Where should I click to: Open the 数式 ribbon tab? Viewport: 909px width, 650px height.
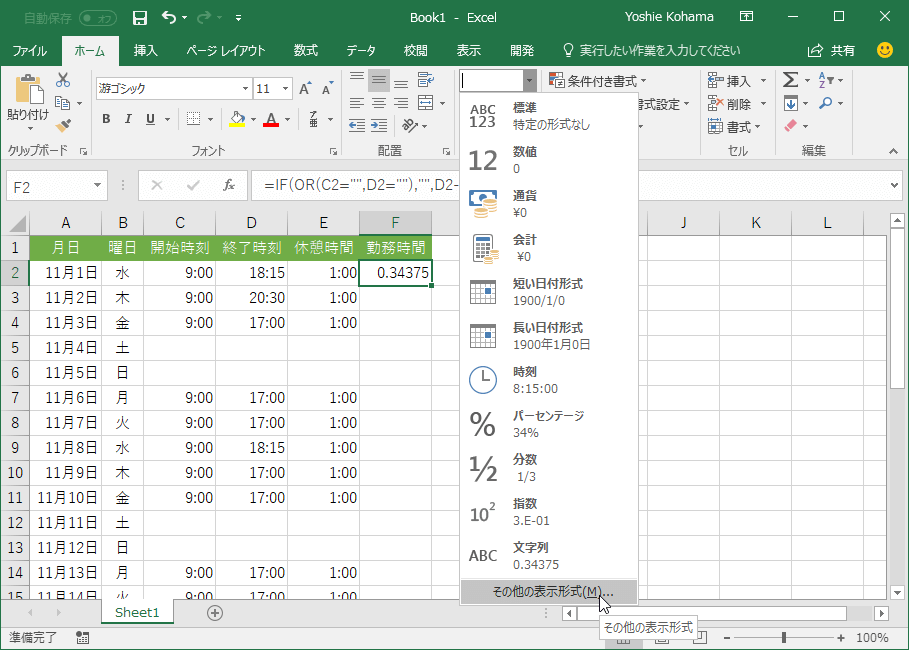pyautogui.click(x=305, y=50)
